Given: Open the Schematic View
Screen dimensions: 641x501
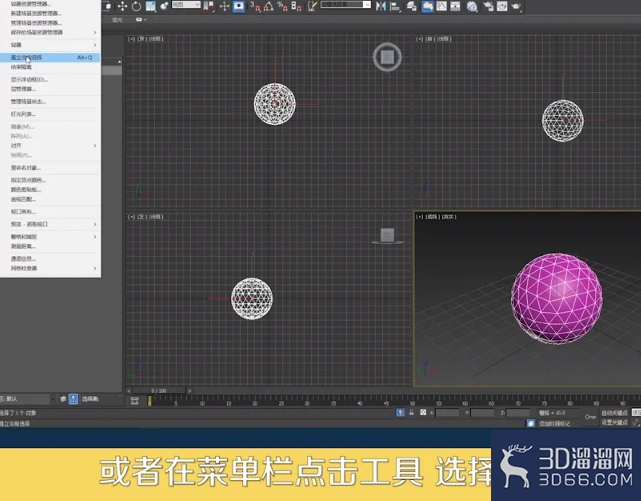Looking at the screenshot, I should pyautogui.click(x=455, y=6).
